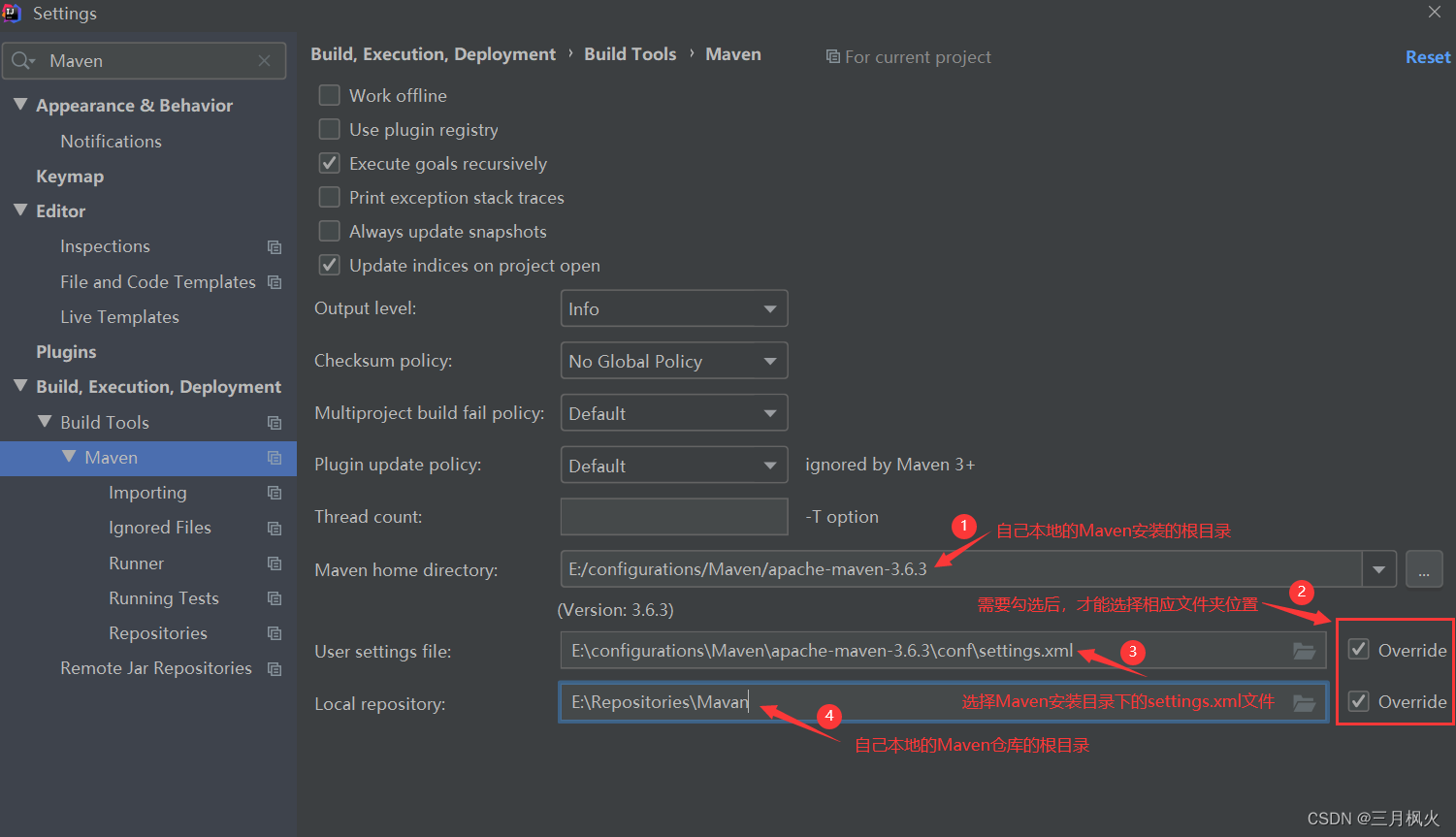The image size is (1456, 837).
Task: Click project-level icon next to Inspections
Action: point(275,247)
